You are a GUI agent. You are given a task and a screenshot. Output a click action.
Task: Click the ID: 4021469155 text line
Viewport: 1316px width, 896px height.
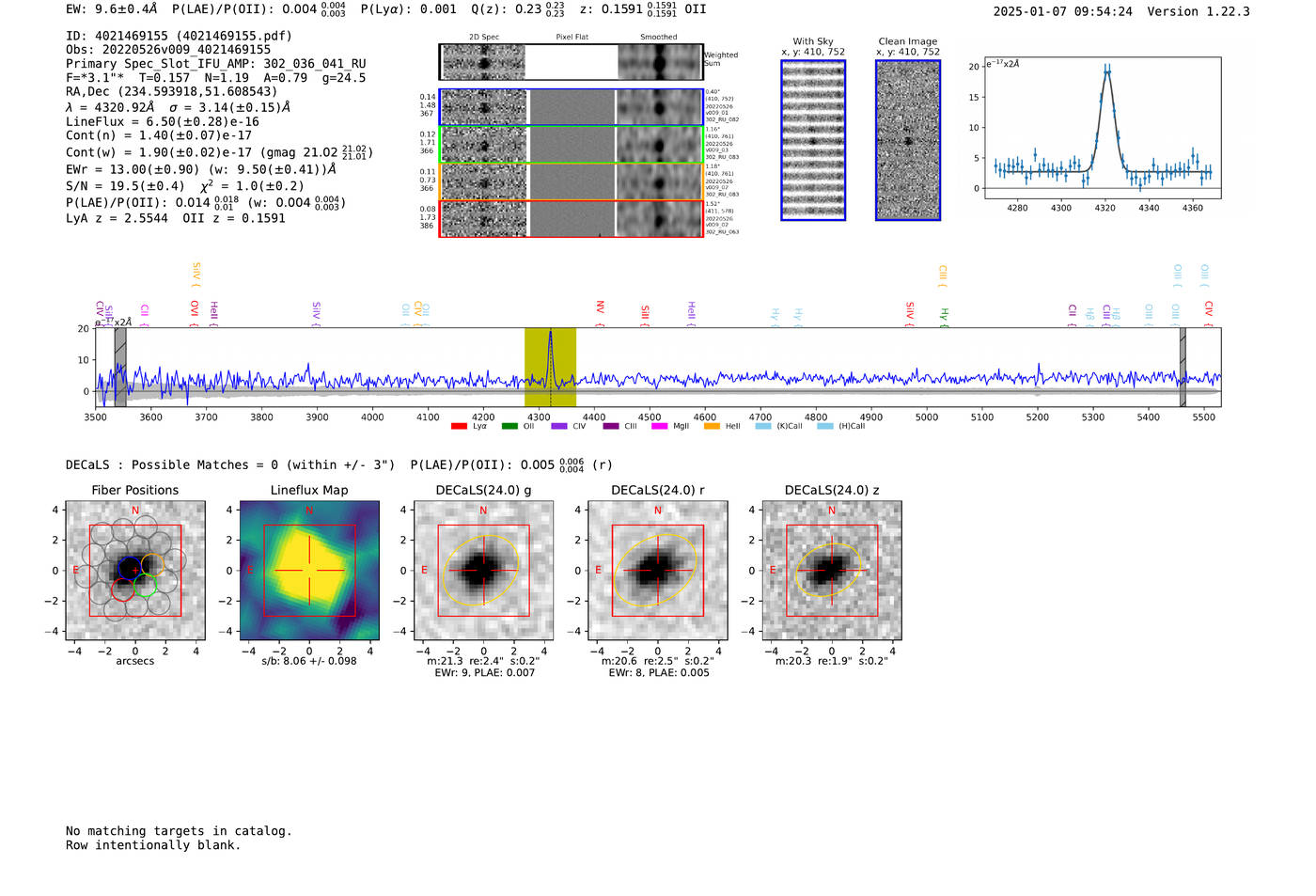pyautogui.click(x=179, y=36)
